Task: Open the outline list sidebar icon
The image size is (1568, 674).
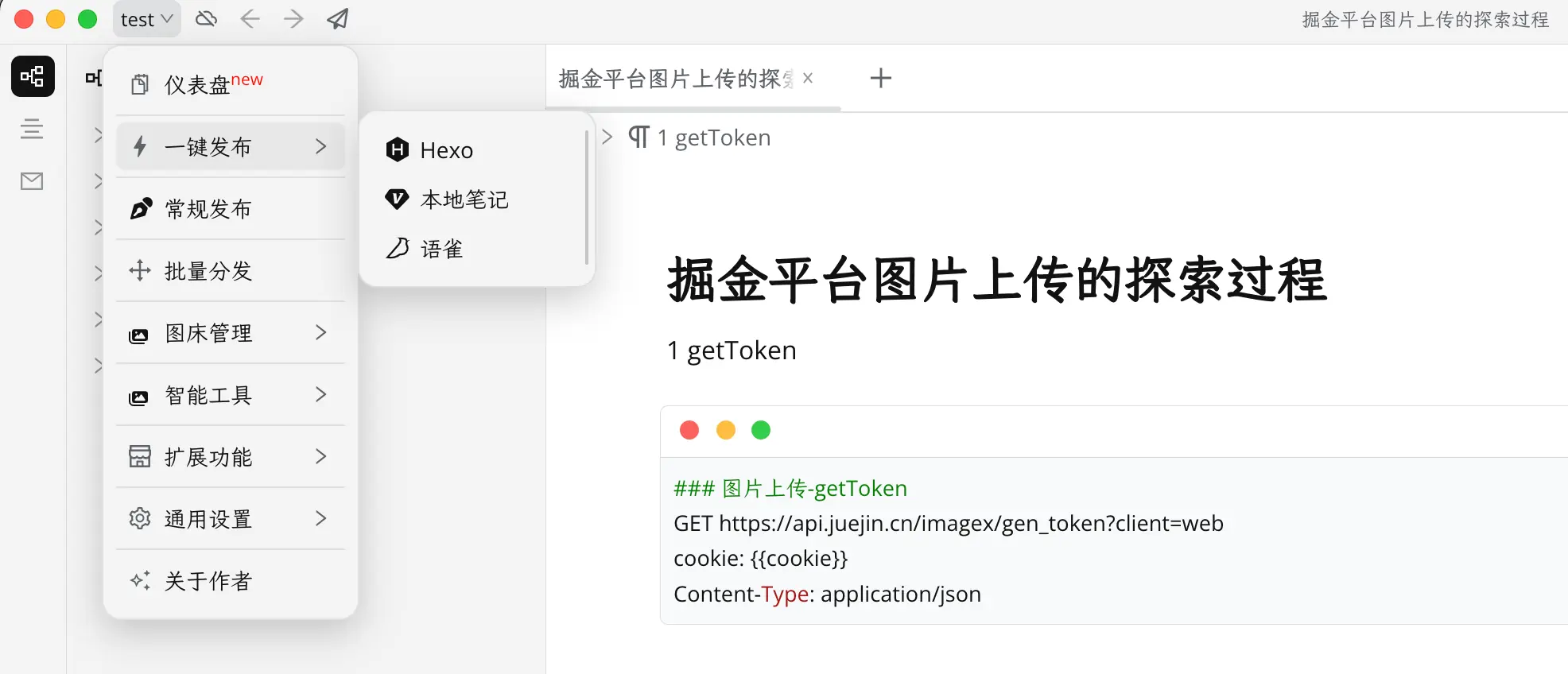Action: click(32, 129)
